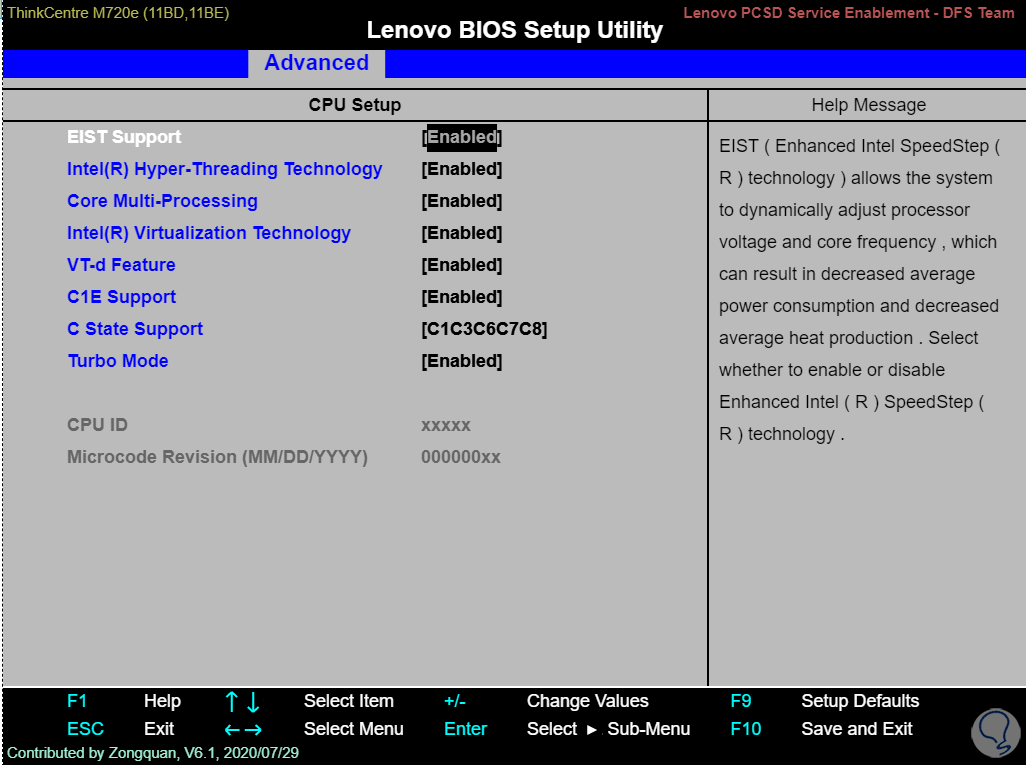The height and width of the screenshot is (765, 1026).
Task: Click the Enter key hint
Action: pyautogui.click(x=465, y=729)
